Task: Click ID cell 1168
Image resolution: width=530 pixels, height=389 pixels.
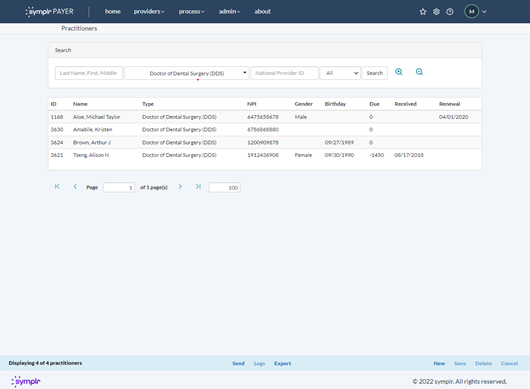Action: point(57,117)
